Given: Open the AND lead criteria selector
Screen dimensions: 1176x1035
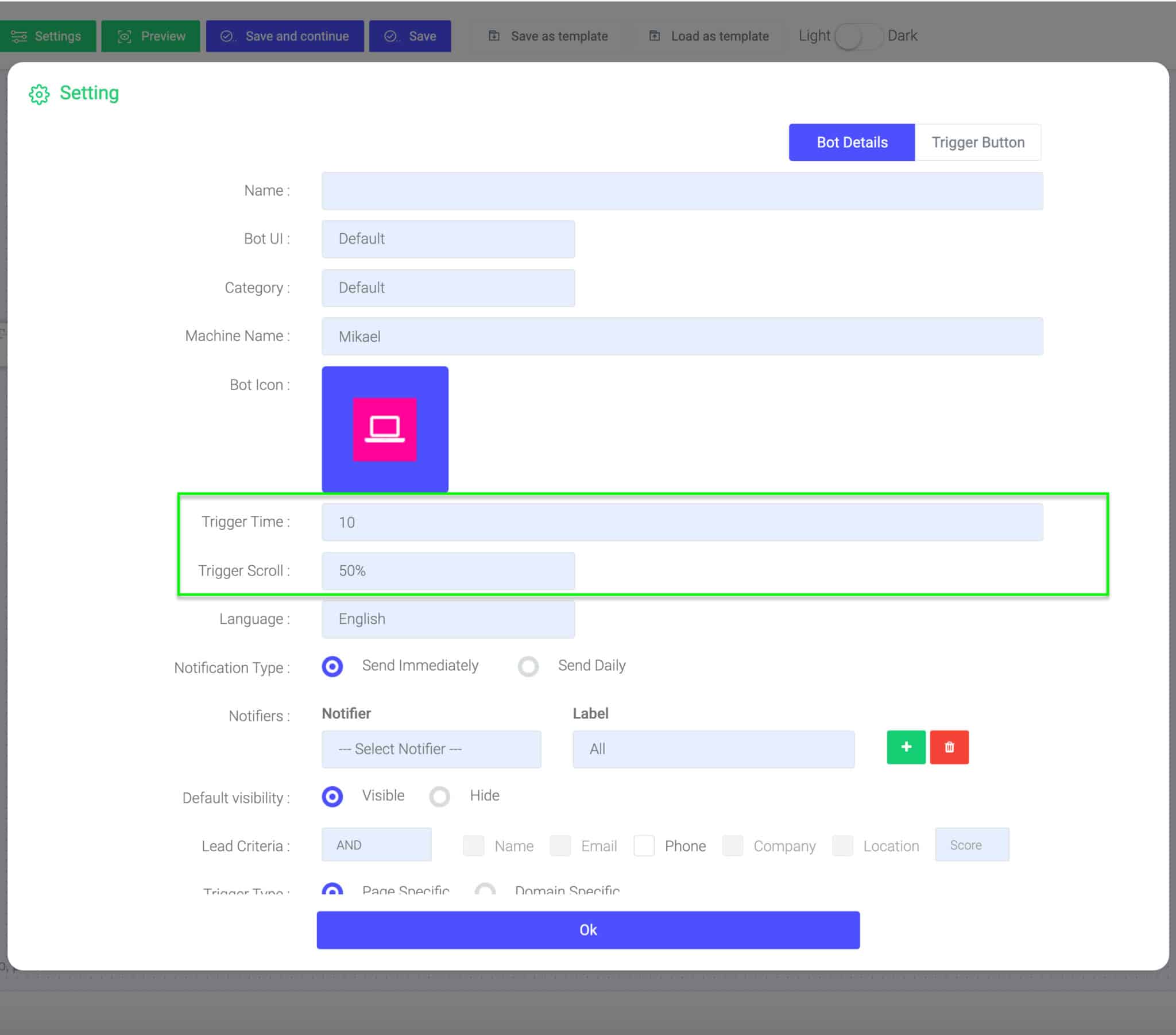Looking at the screenshot, I should tap(376, 844).
